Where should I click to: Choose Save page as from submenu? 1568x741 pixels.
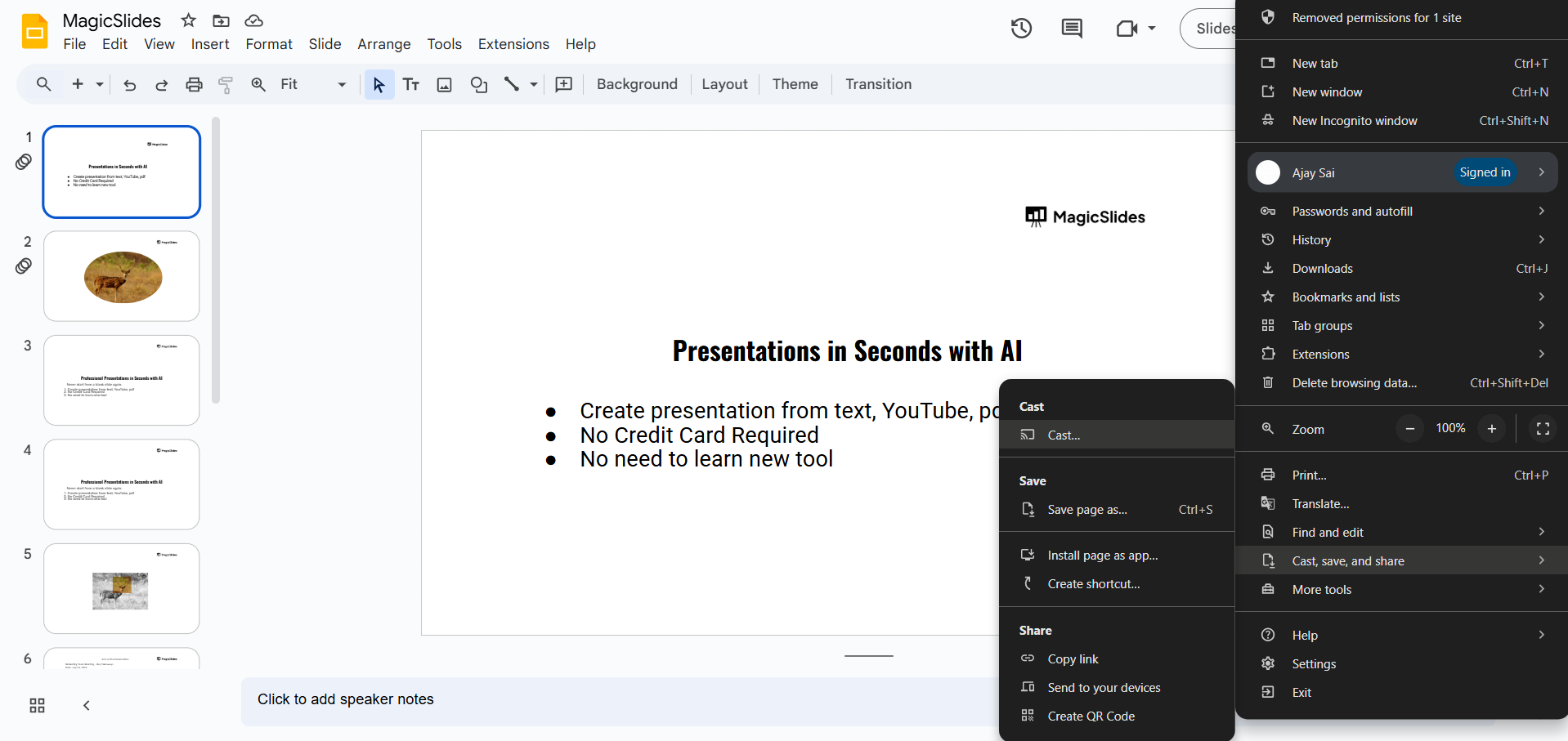pyautogui.click(x=1087, y=510)
